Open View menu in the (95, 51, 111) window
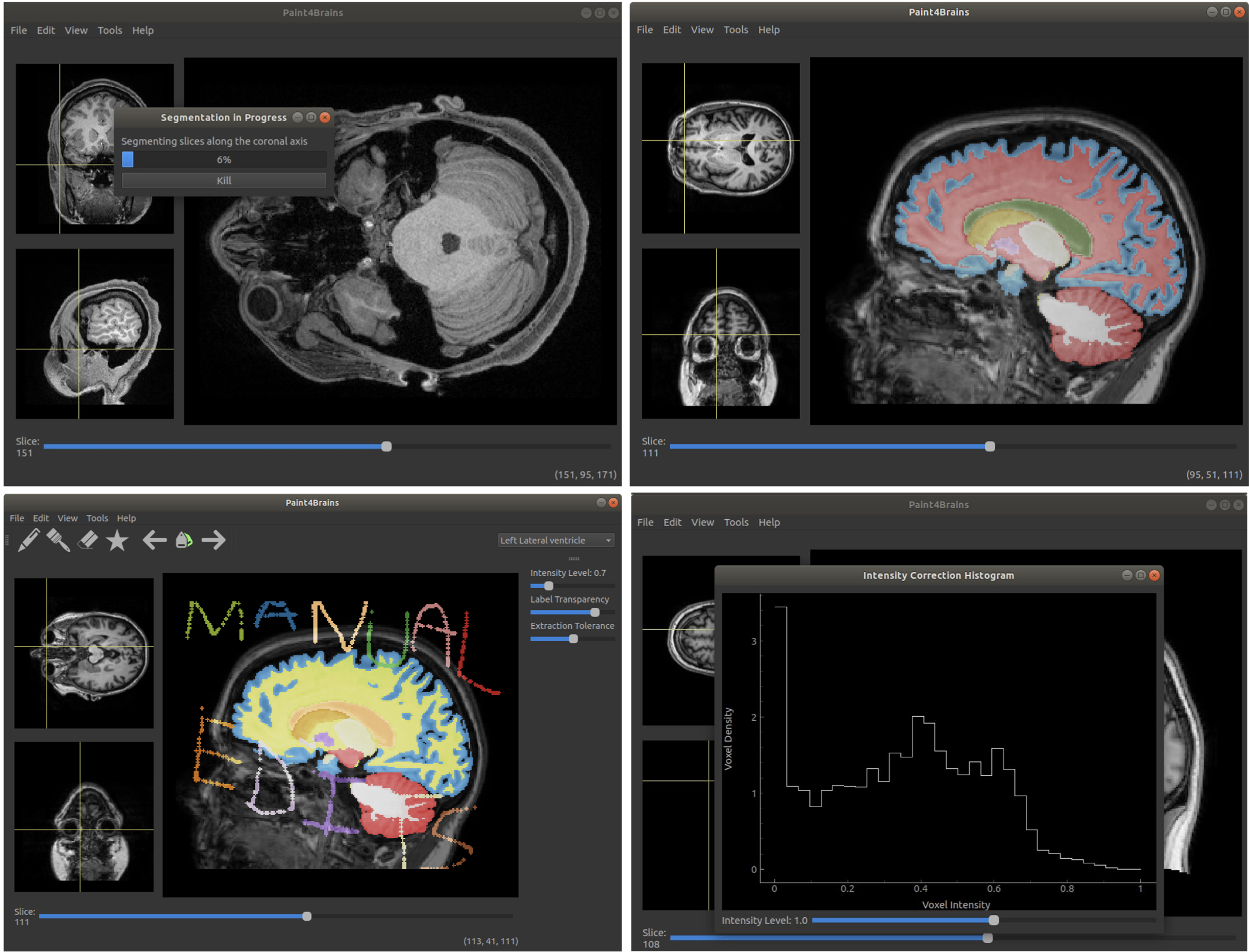 point(702,30)
